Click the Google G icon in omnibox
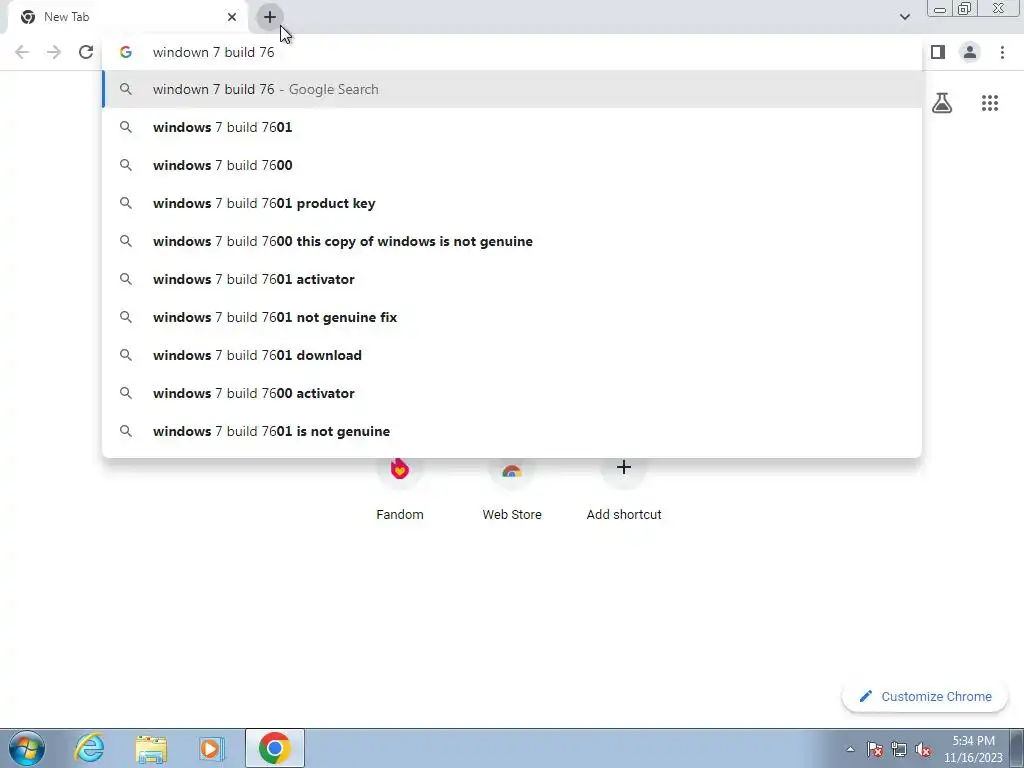Screen dimensions: 1024x768 [126, 52]
